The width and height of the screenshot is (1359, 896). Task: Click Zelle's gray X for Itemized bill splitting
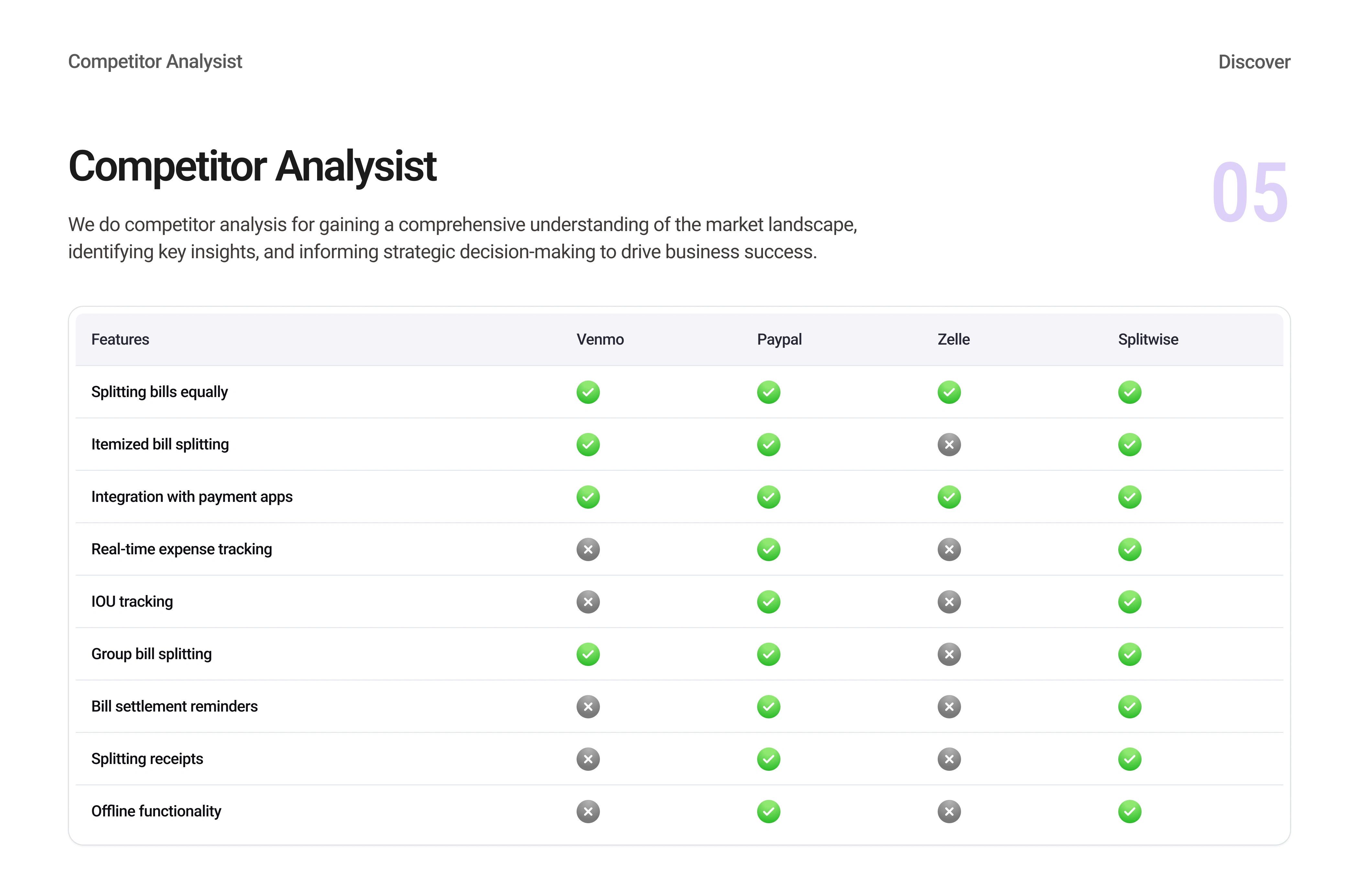(x=949, y=445)
